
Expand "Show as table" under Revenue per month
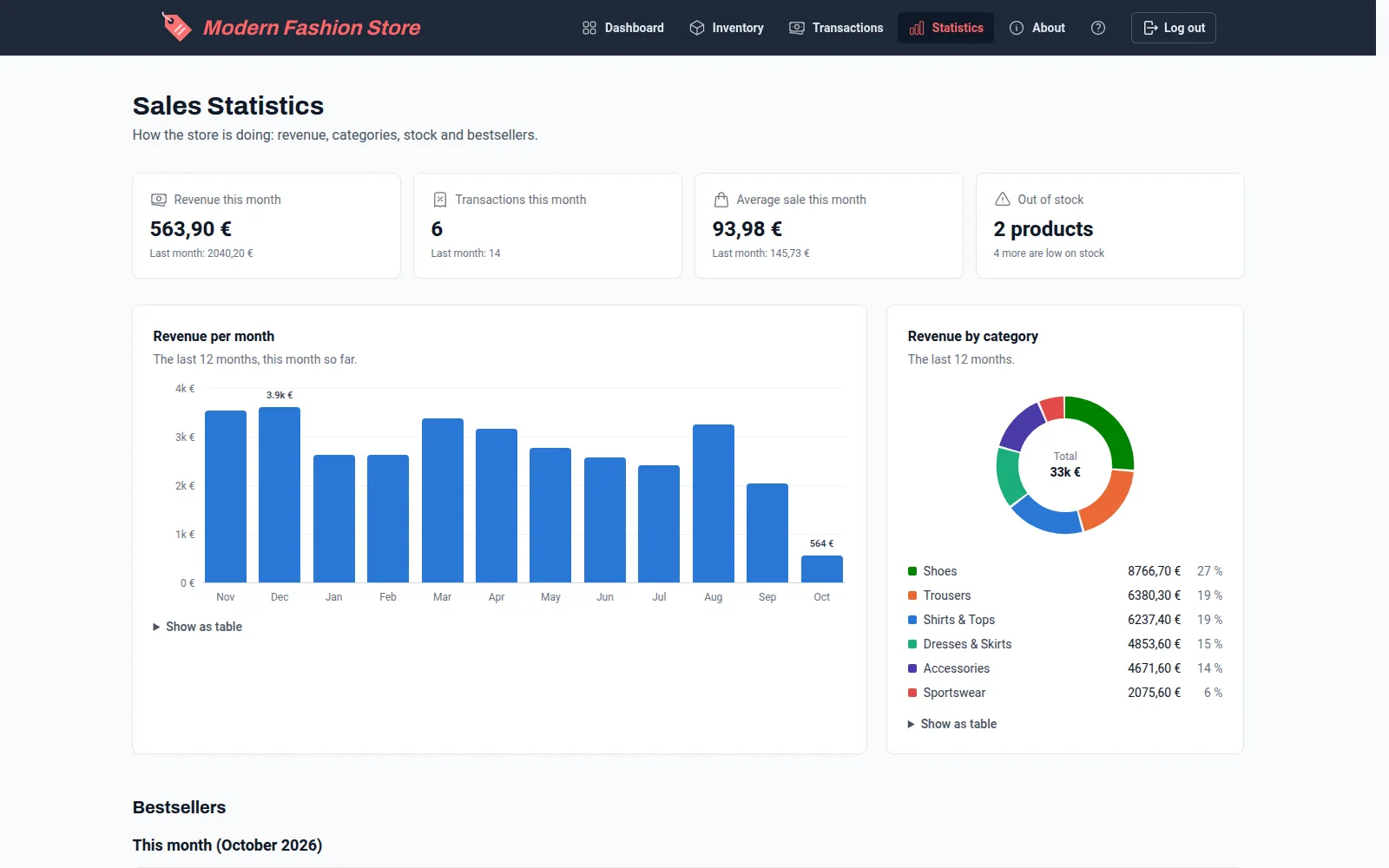198,627
